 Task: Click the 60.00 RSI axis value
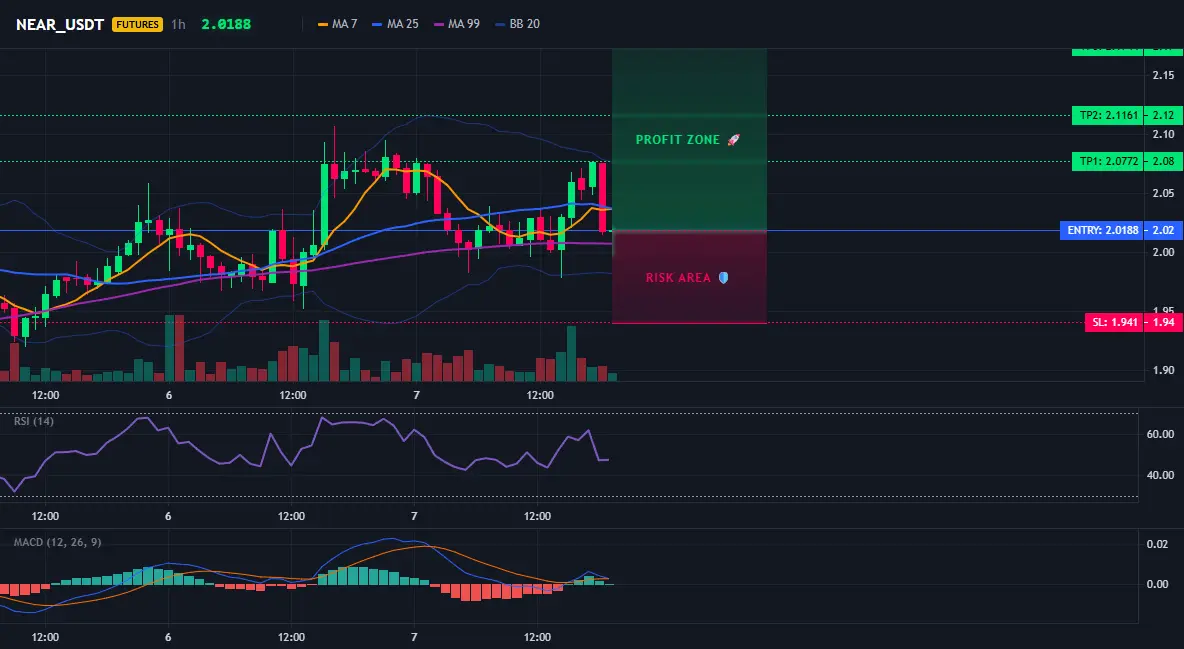pos(1161,434)
